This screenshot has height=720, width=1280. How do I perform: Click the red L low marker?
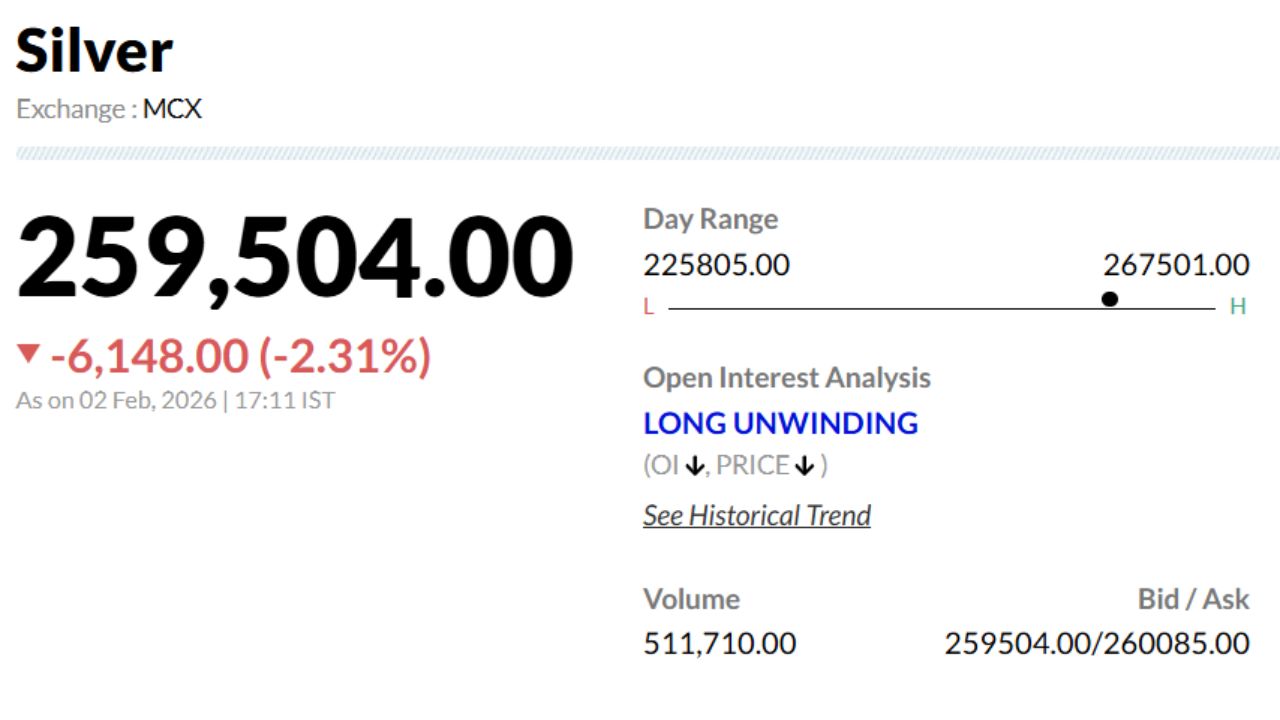(648, 308)
